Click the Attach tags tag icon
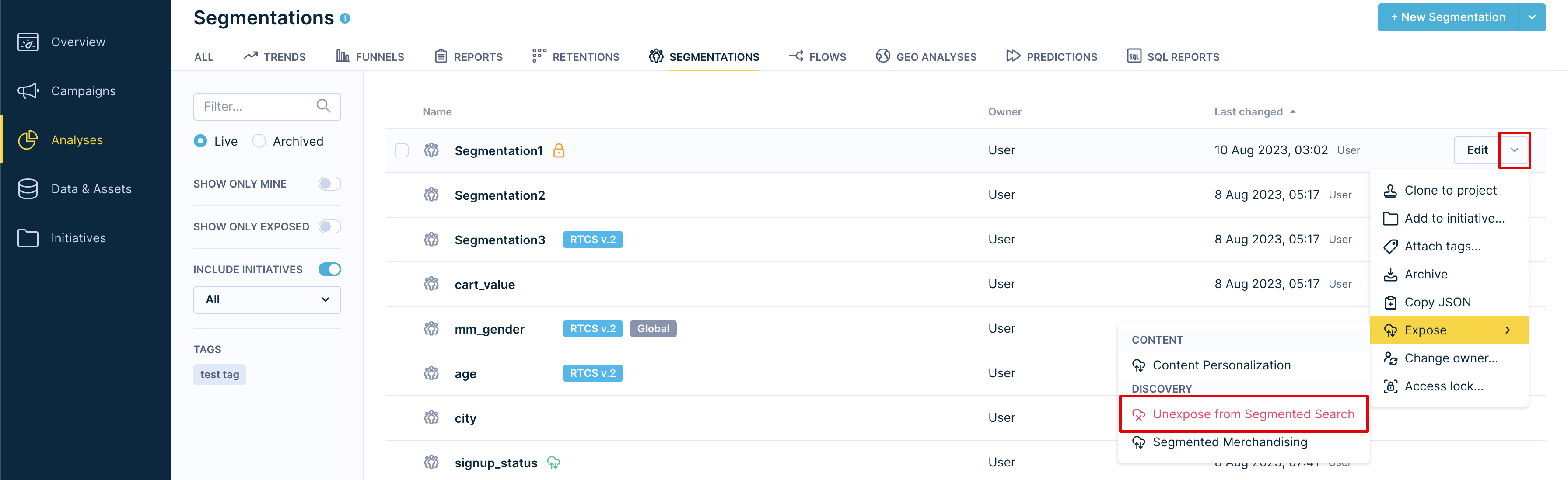 pyautogui.click(x=1390, y=247)
